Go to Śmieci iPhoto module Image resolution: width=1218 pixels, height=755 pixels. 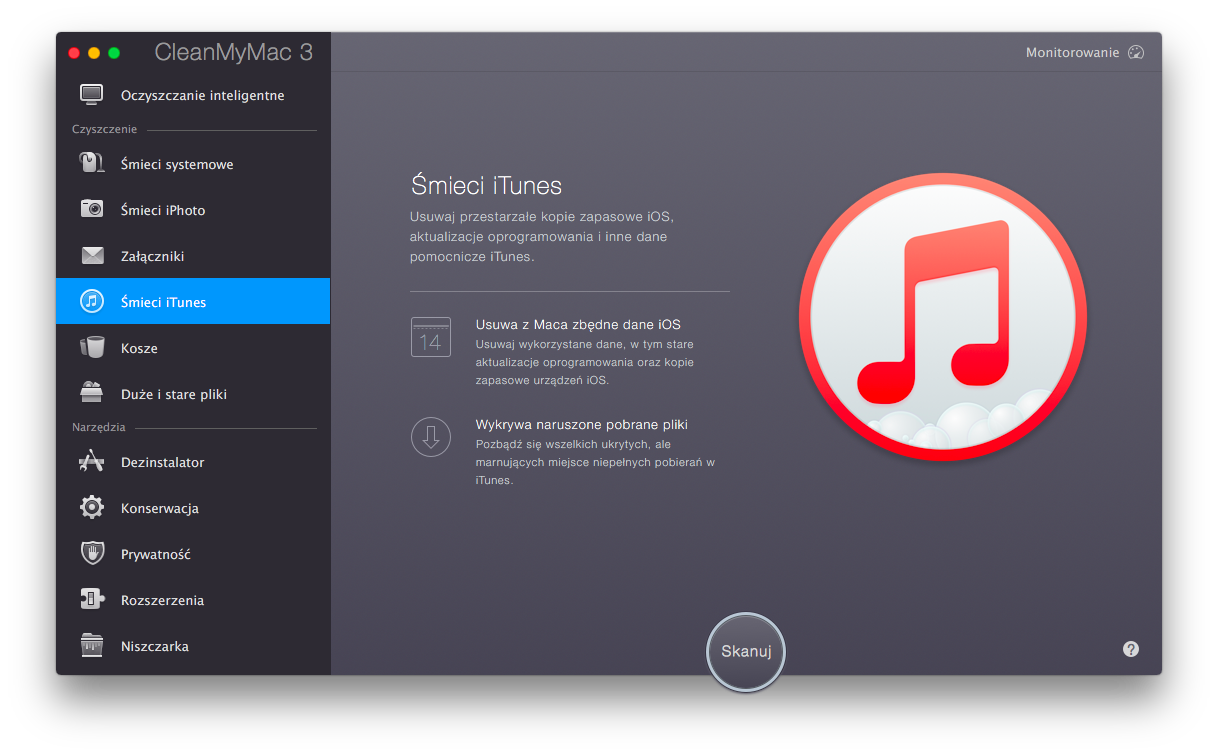point(193,210)
